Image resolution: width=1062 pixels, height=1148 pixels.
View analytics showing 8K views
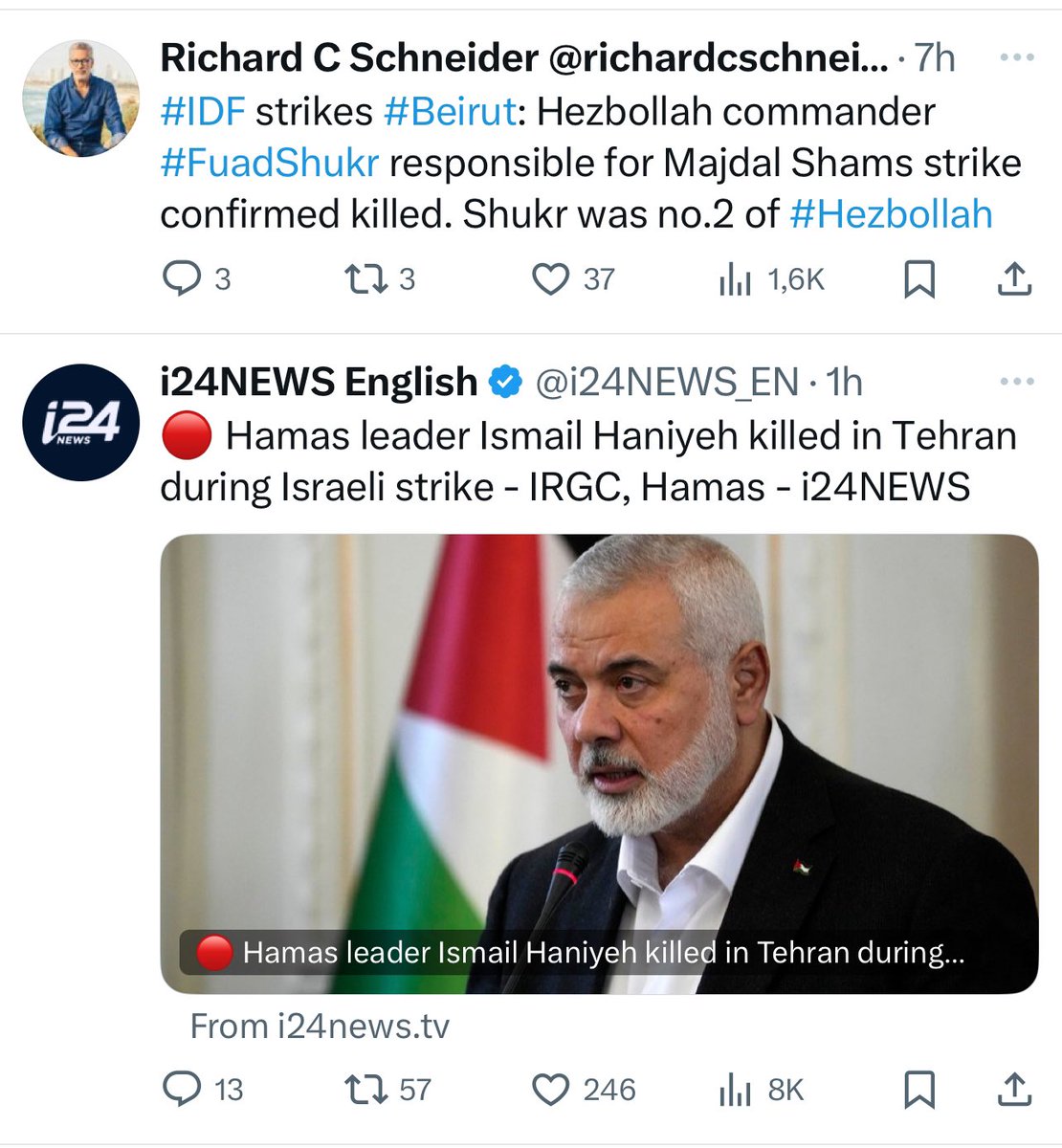point(761,1089)
